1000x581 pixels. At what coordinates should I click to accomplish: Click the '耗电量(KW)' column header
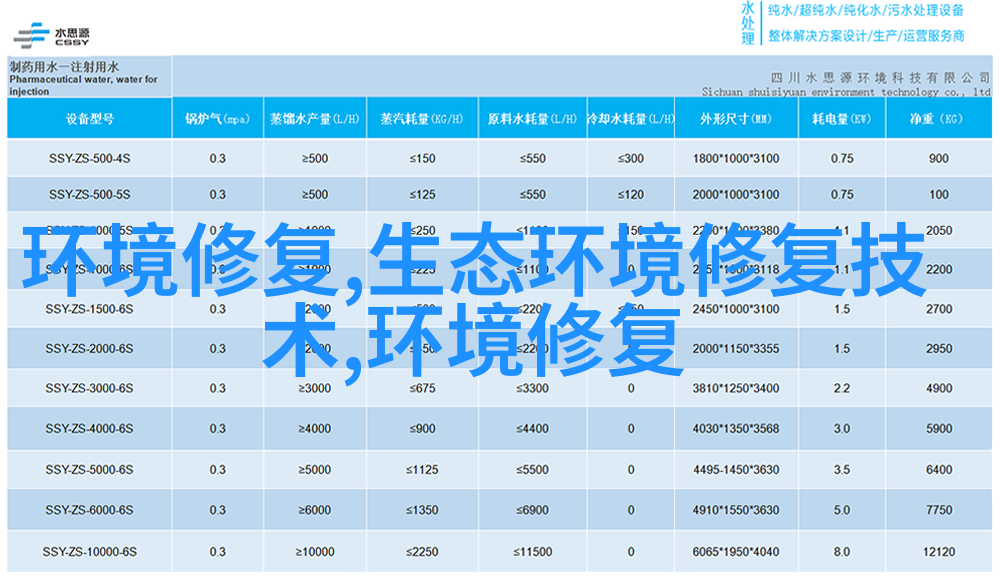point(841,119)
